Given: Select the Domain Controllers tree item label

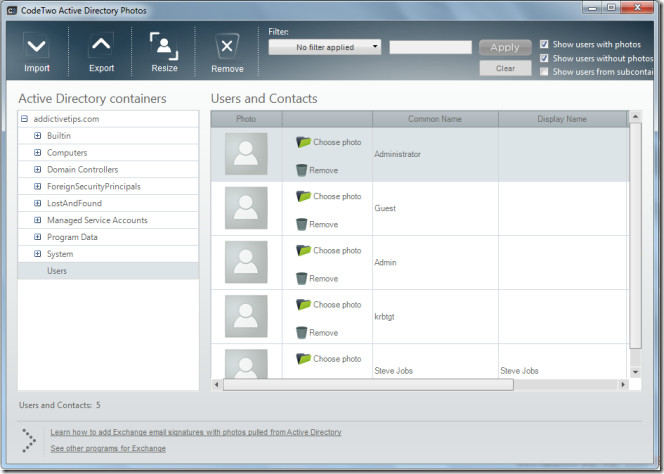Looking at the screenshot, I should click(83, 170).
